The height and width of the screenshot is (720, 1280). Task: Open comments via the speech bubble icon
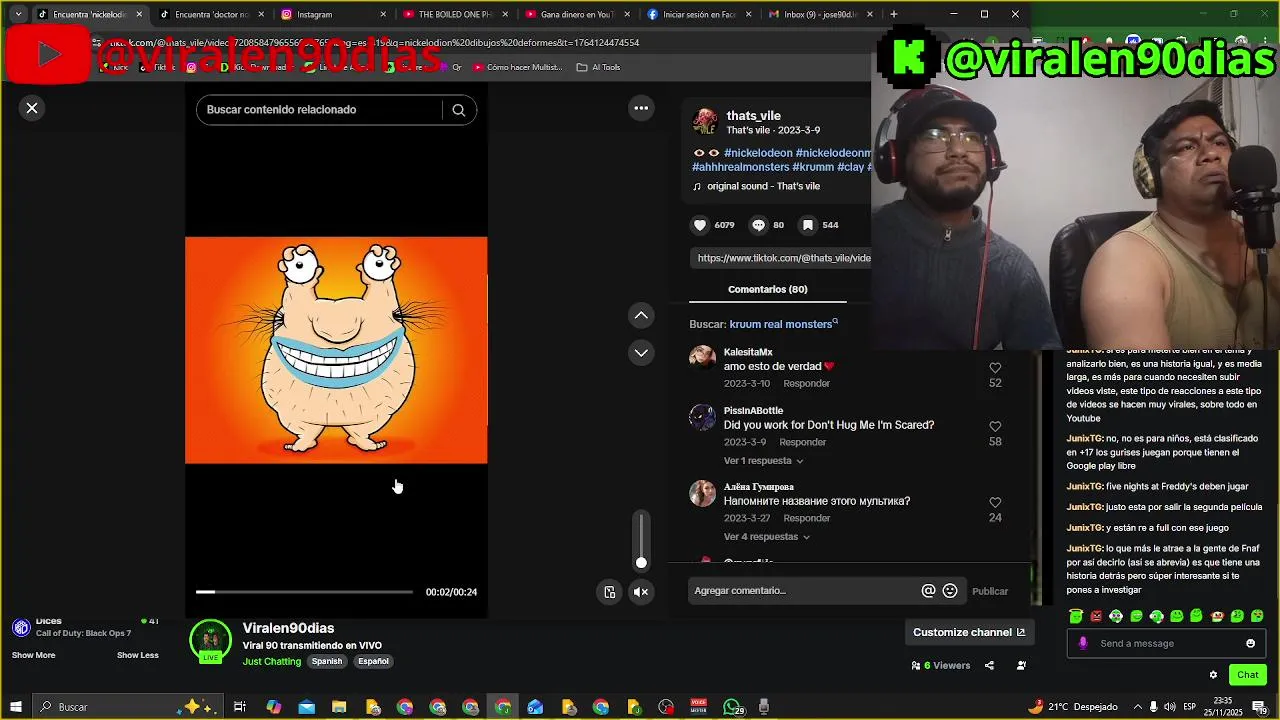[759, 225]
